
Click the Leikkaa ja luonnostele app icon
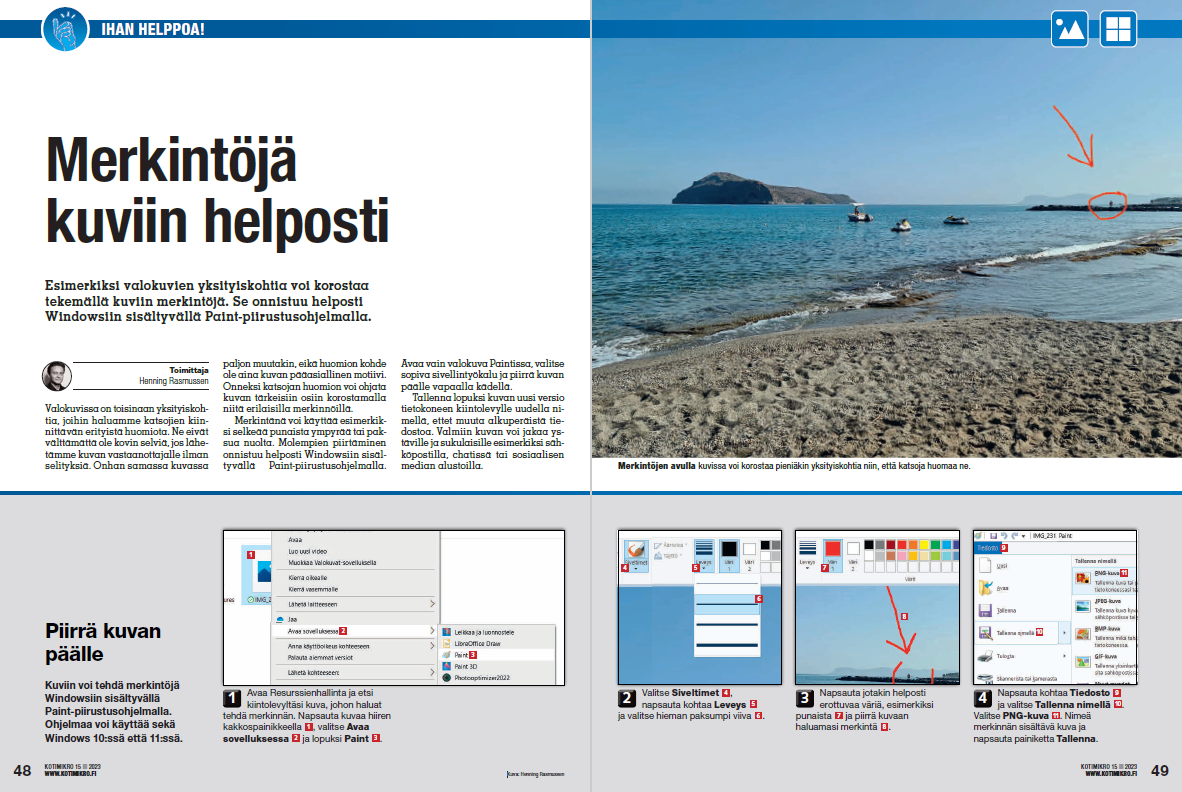pos(447,632)
